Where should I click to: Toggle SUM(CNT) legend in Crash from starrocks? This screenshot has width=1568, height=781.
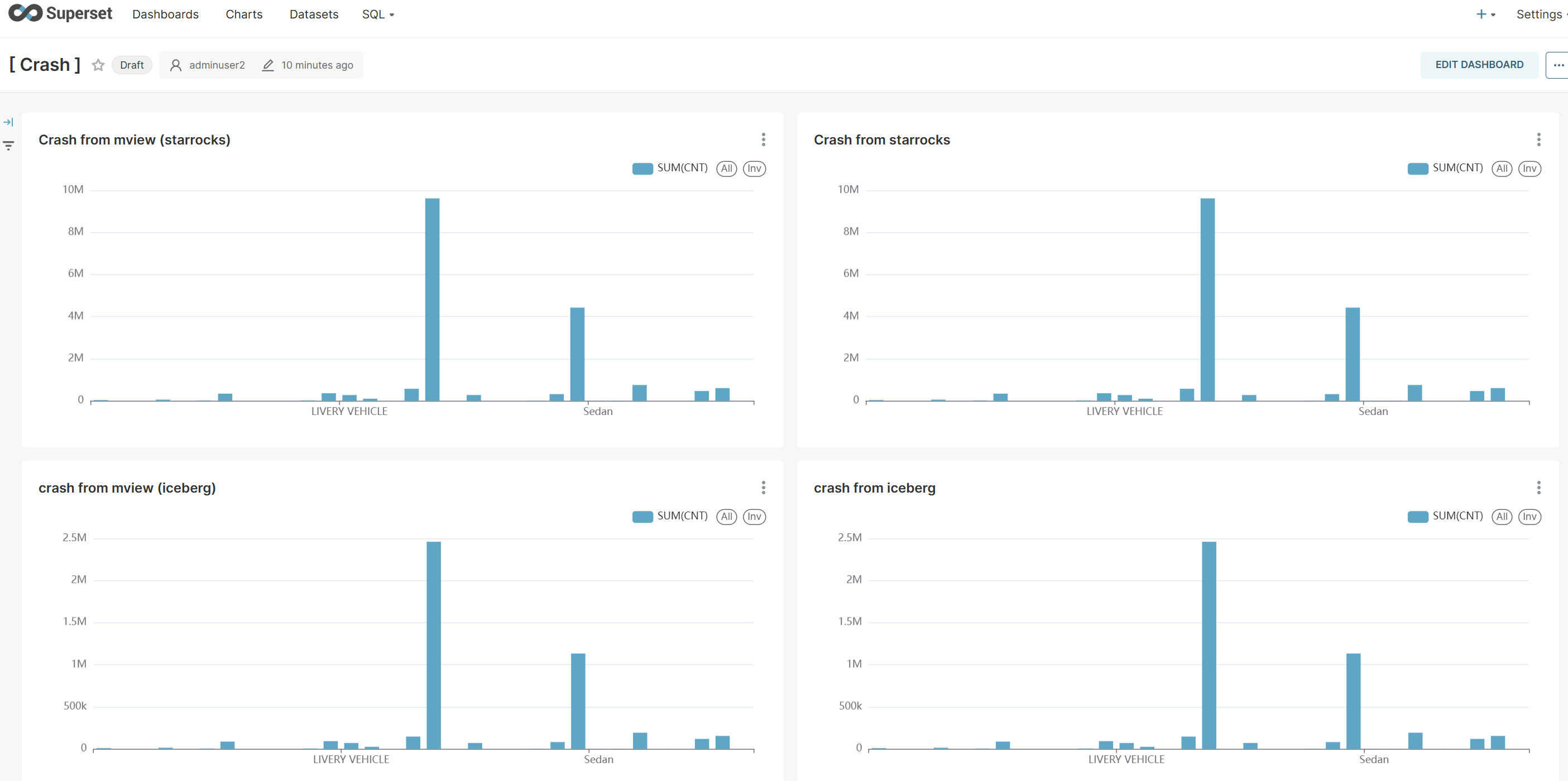[x=1456, y=168]
